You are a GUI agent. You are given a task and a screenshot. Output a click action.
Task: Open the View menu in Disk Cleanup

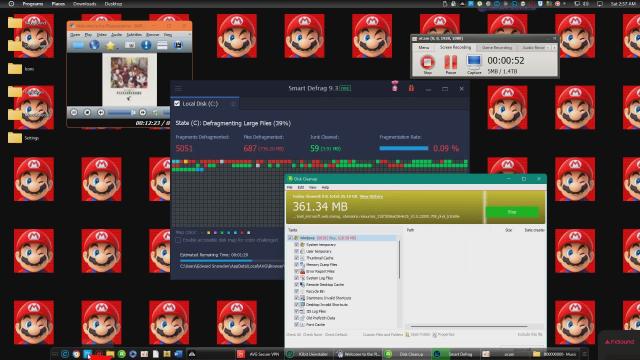[312, 187]
